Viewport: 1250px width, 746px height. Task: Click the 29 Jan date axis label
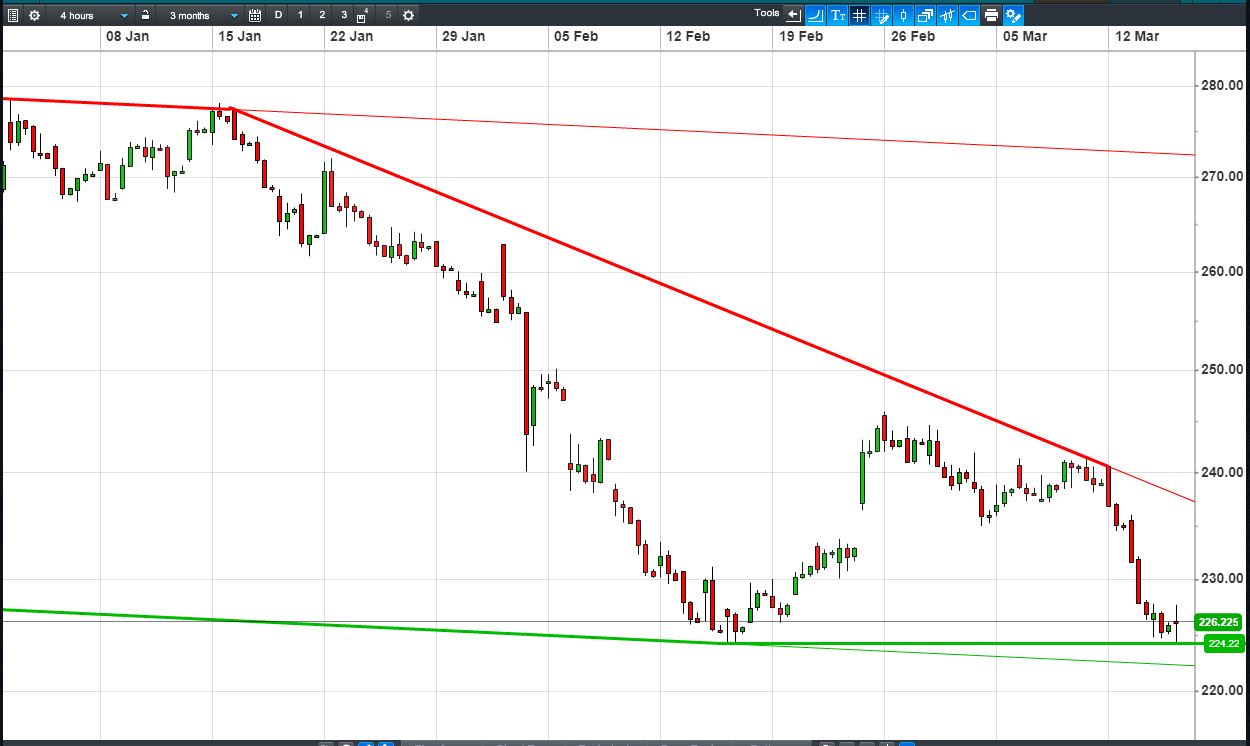pyautogui.click(x=464, y=36)
